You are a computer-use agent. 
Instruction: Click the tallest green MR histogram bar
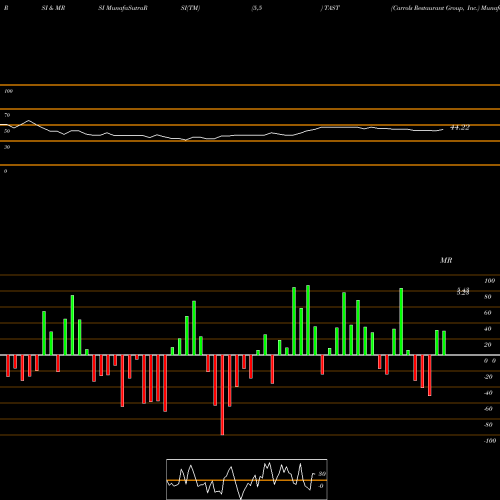click(x=308, y=320)
